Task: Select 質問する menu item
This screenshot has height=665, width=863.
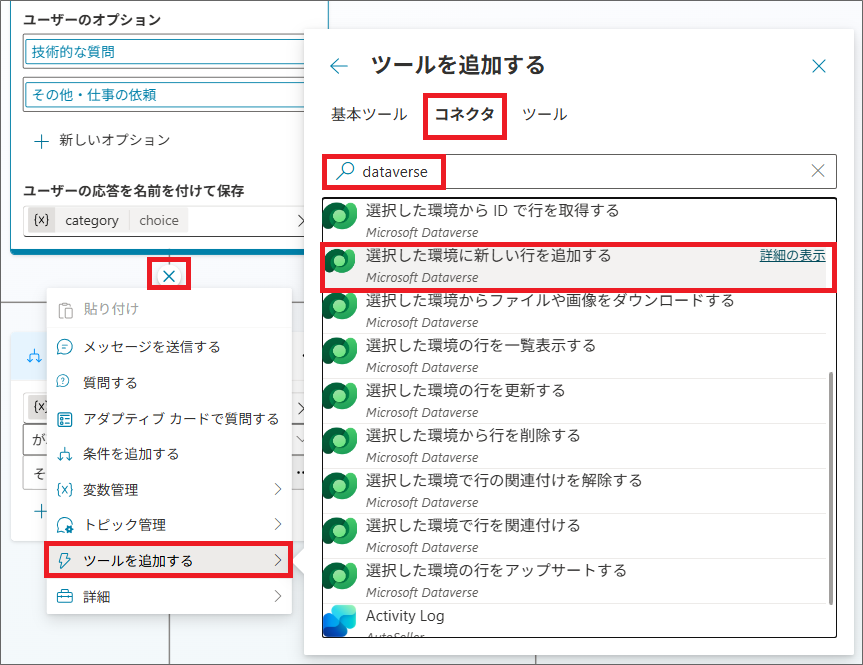Action: pyautogui.click(x=169, y=383)
